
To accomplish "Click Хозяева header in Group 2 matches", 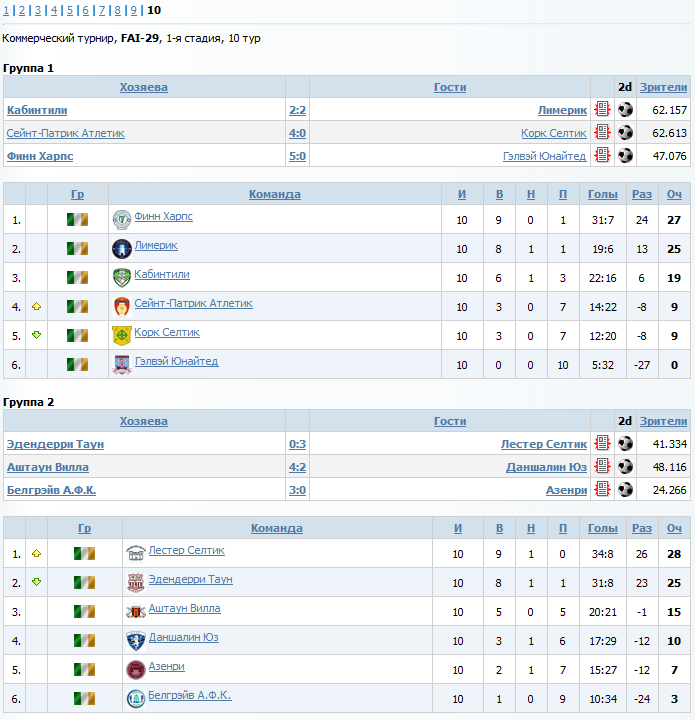I will [144, 421].
